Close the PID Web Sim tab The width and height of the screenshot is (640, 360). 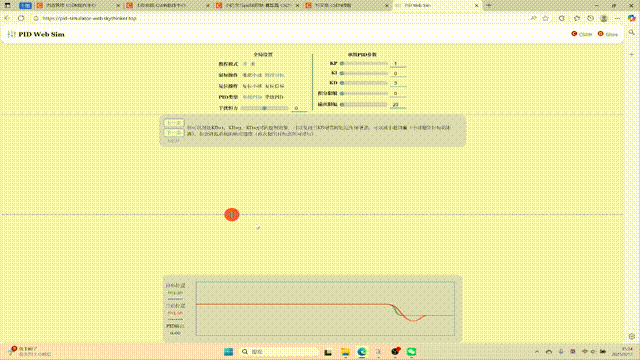point(476,6)
